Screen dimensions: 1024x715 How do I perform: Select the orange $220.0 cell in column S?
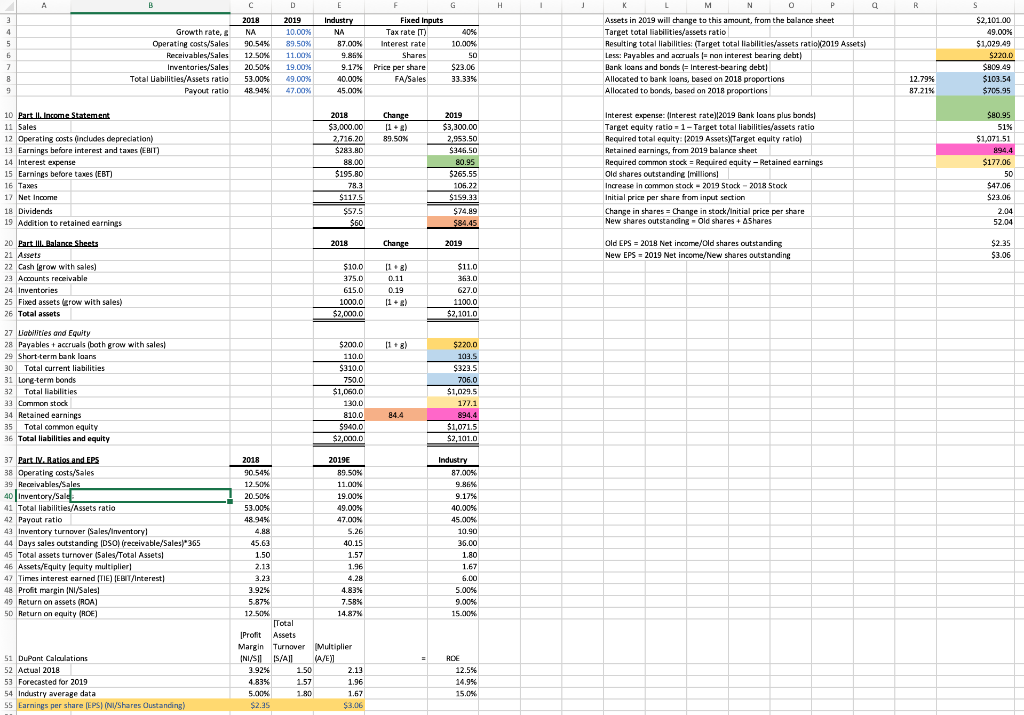coord(974,56)
